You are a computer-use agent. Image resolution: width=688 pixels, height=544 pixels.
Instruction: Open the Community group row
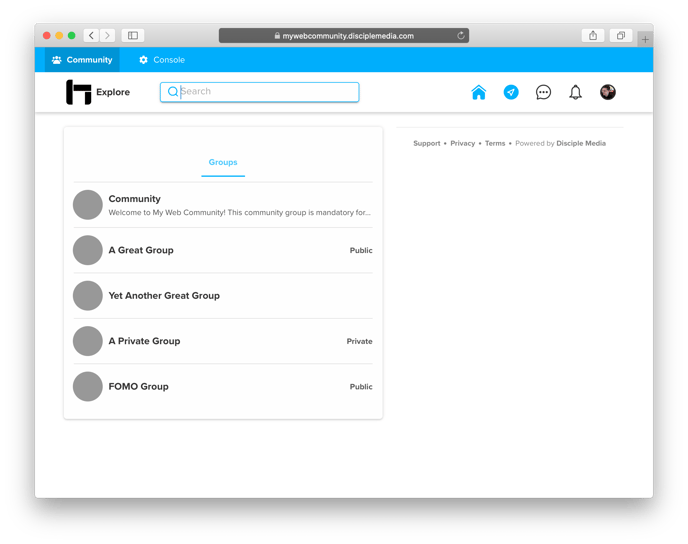(x=223, y=205)
